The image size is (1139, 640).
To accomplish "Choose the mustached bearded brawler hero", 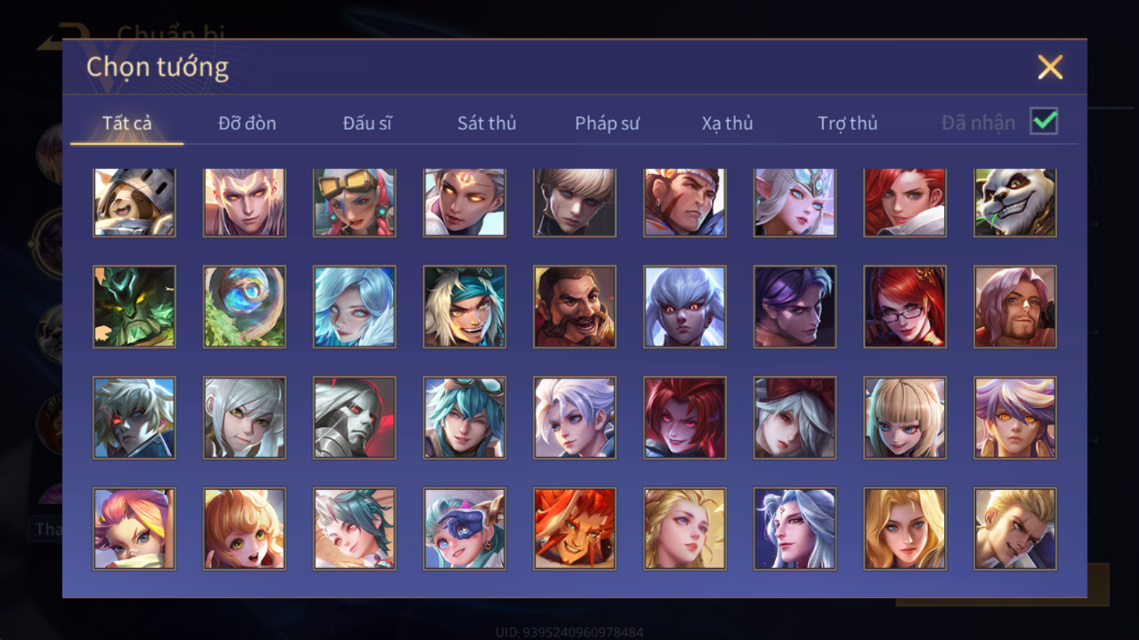I will (x=575, y=307).
